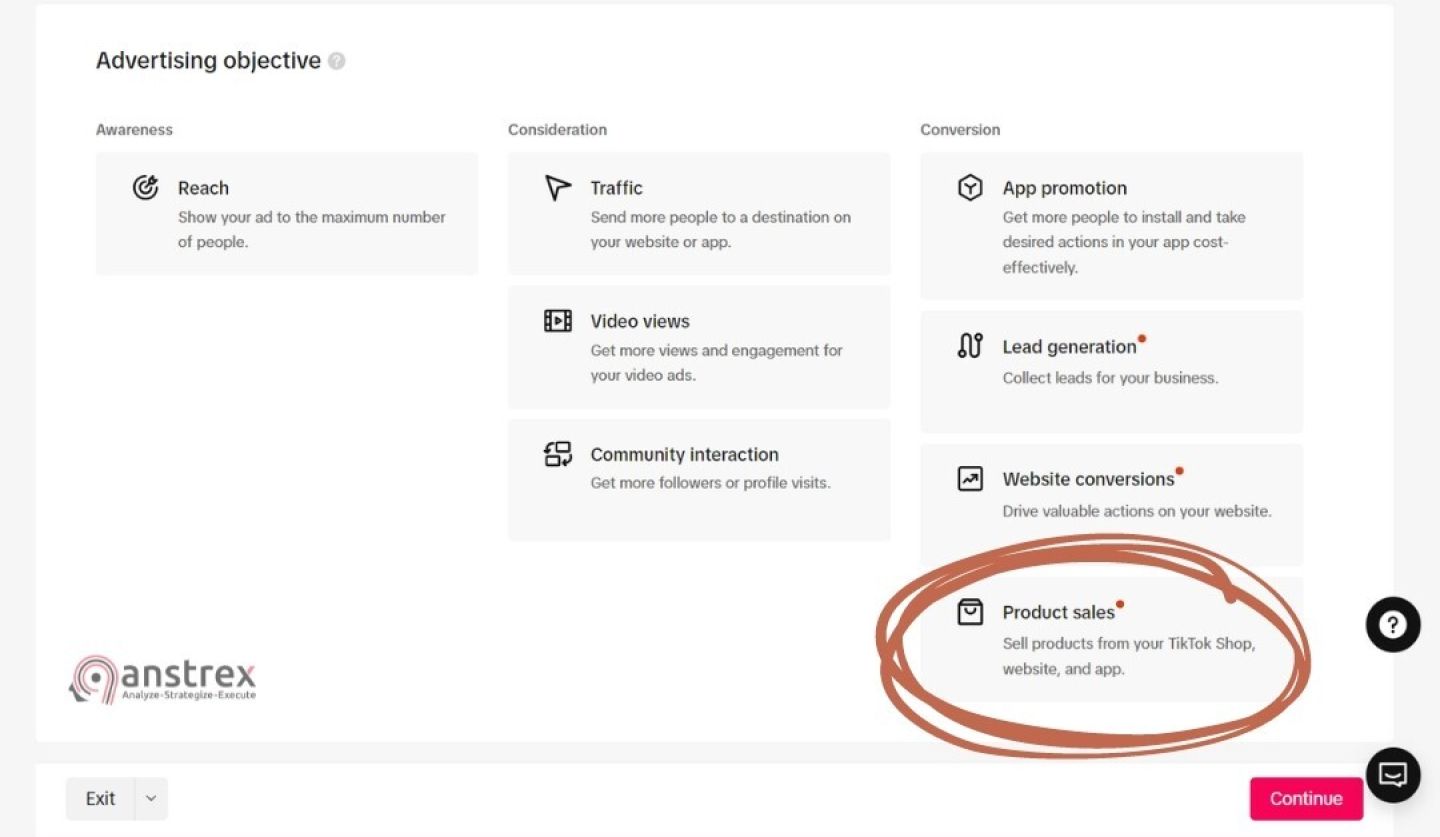Click the Video views filmstrip icon
Screen dimensions: 1440x837
click(x=557, y=321)
